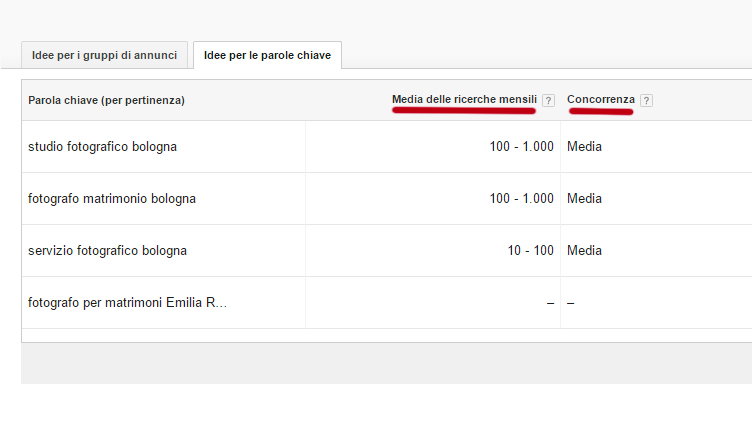Viewport: 752px width, 423px height.
Task: Click search volume of fotografo matrimonio bologna
Action: pyautogui.click(x=521, y=199)
